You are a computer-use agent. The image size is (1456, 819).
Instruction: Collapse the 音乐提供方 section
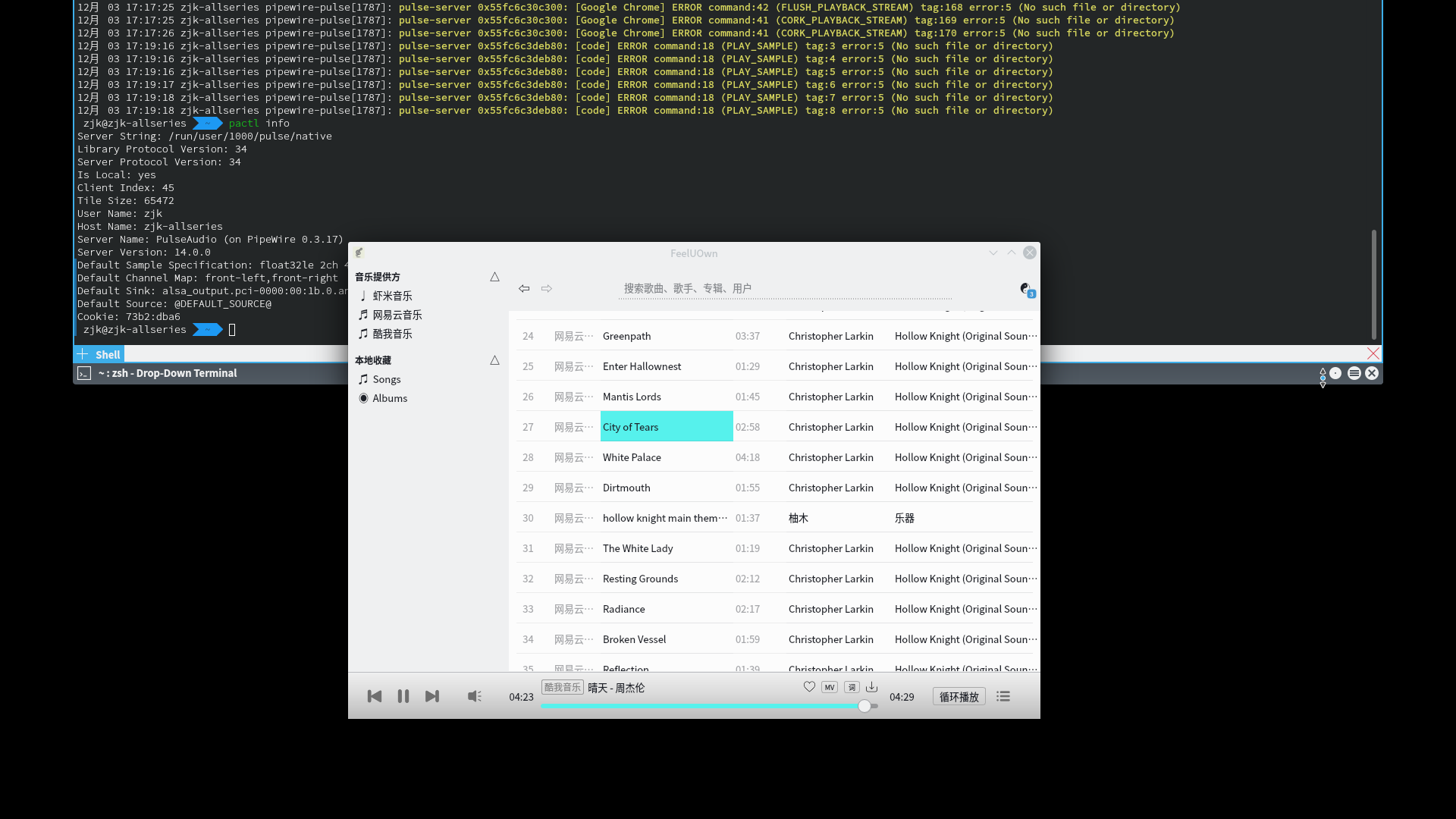494,277
